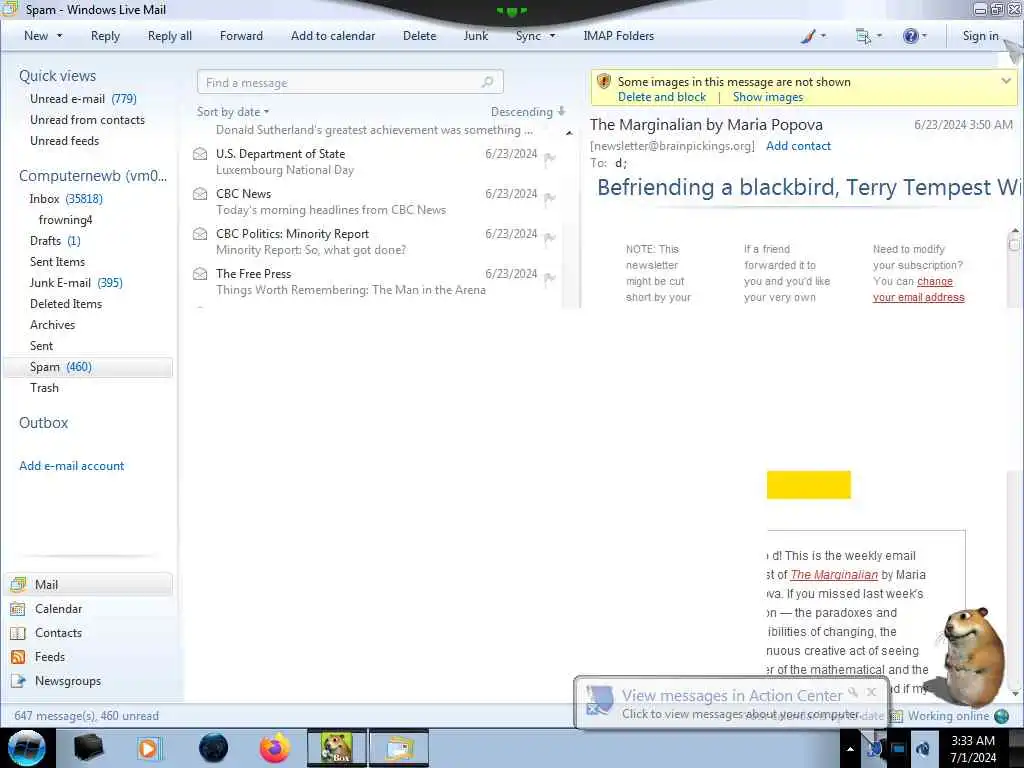This screenshot has width=1024, height=768.
Task: Mark message as Junk from toolbar
Action: [475, 36]
